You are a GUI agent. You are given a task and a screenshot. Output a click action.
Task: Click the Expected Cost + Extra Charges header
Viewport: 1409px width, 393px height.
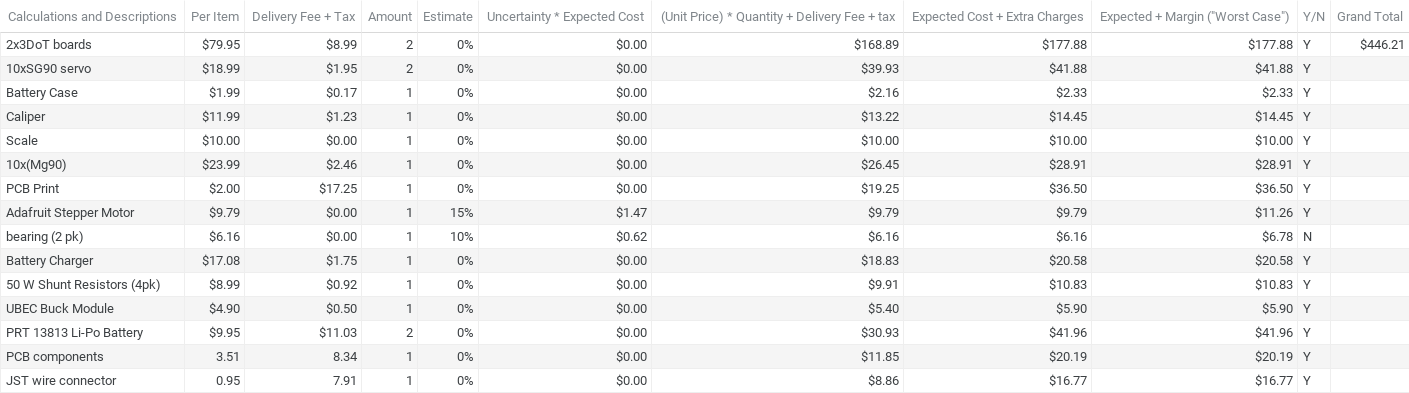(x=998, y=17)
